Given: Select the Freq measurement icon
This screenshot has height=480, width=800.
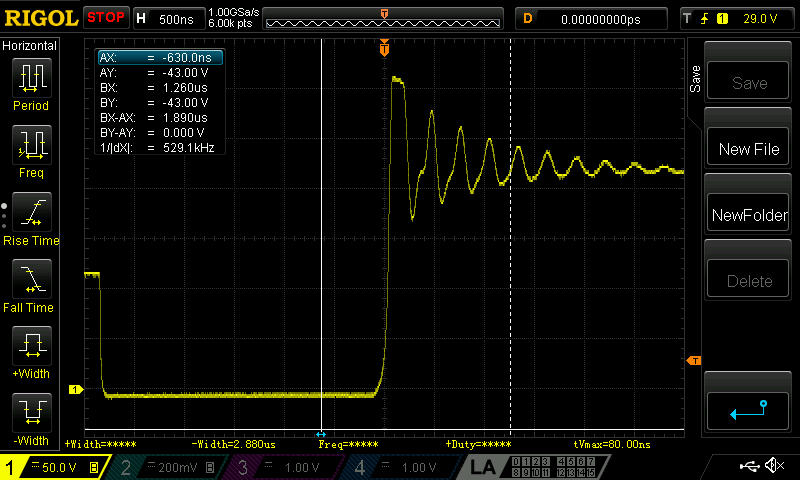Looking at the screenshot, I should [x=32, y=145].
